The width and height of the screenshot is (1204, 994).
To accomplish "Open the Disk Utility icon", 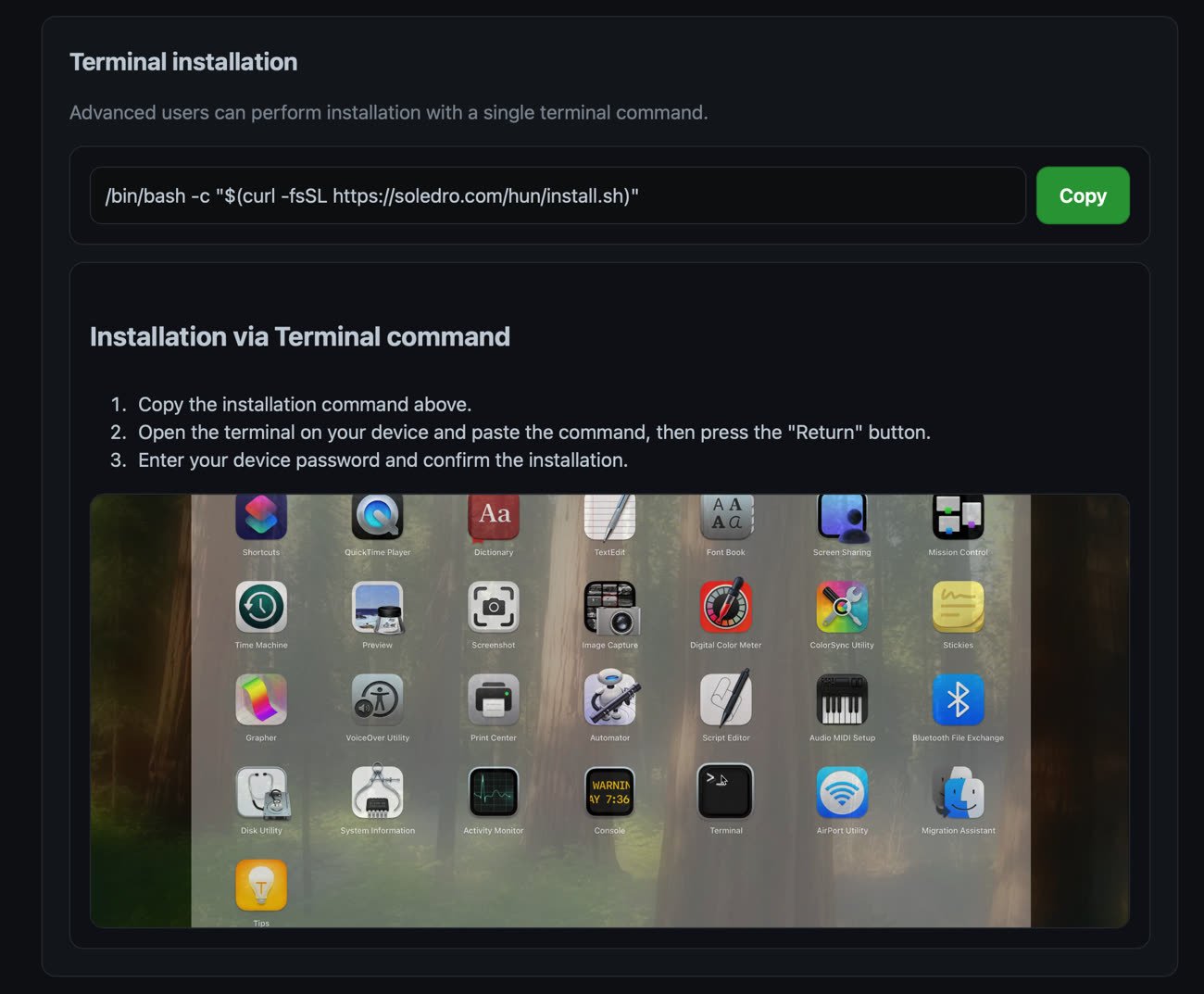I will [x=261, y=792].
